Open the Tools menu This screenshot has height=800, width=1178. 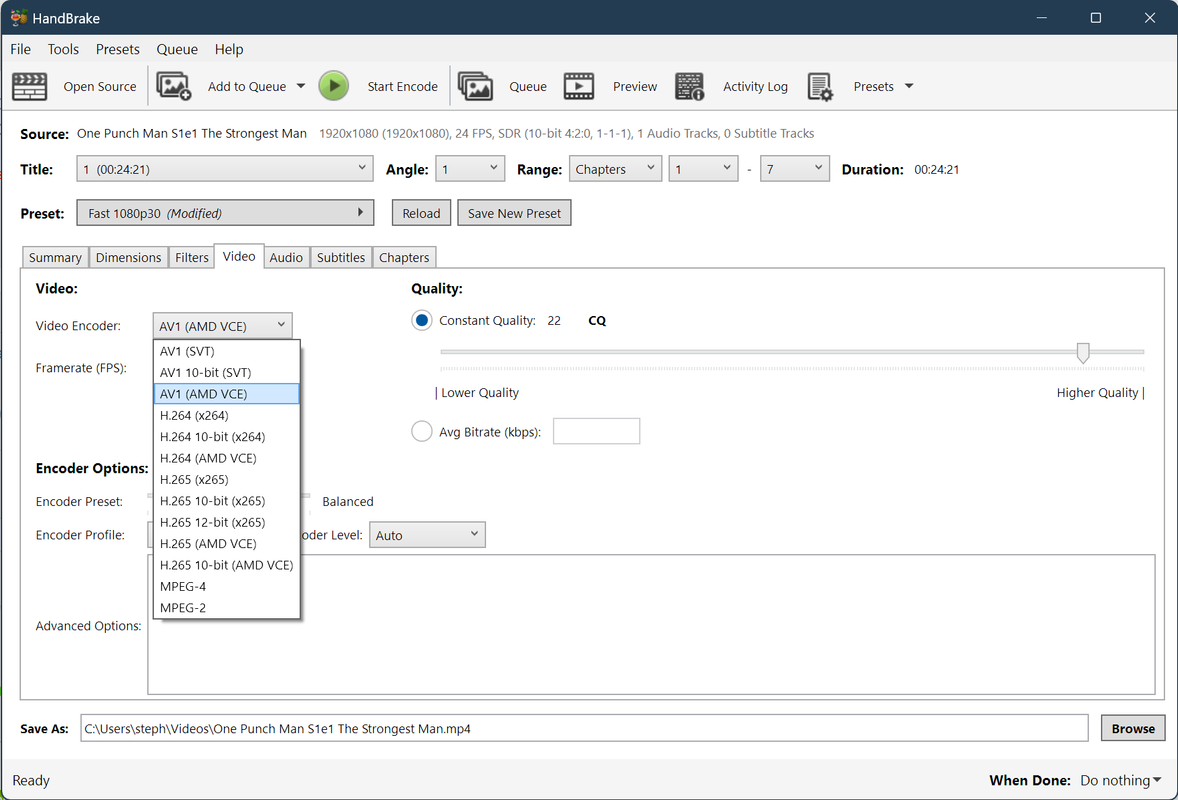click(63, 49)
